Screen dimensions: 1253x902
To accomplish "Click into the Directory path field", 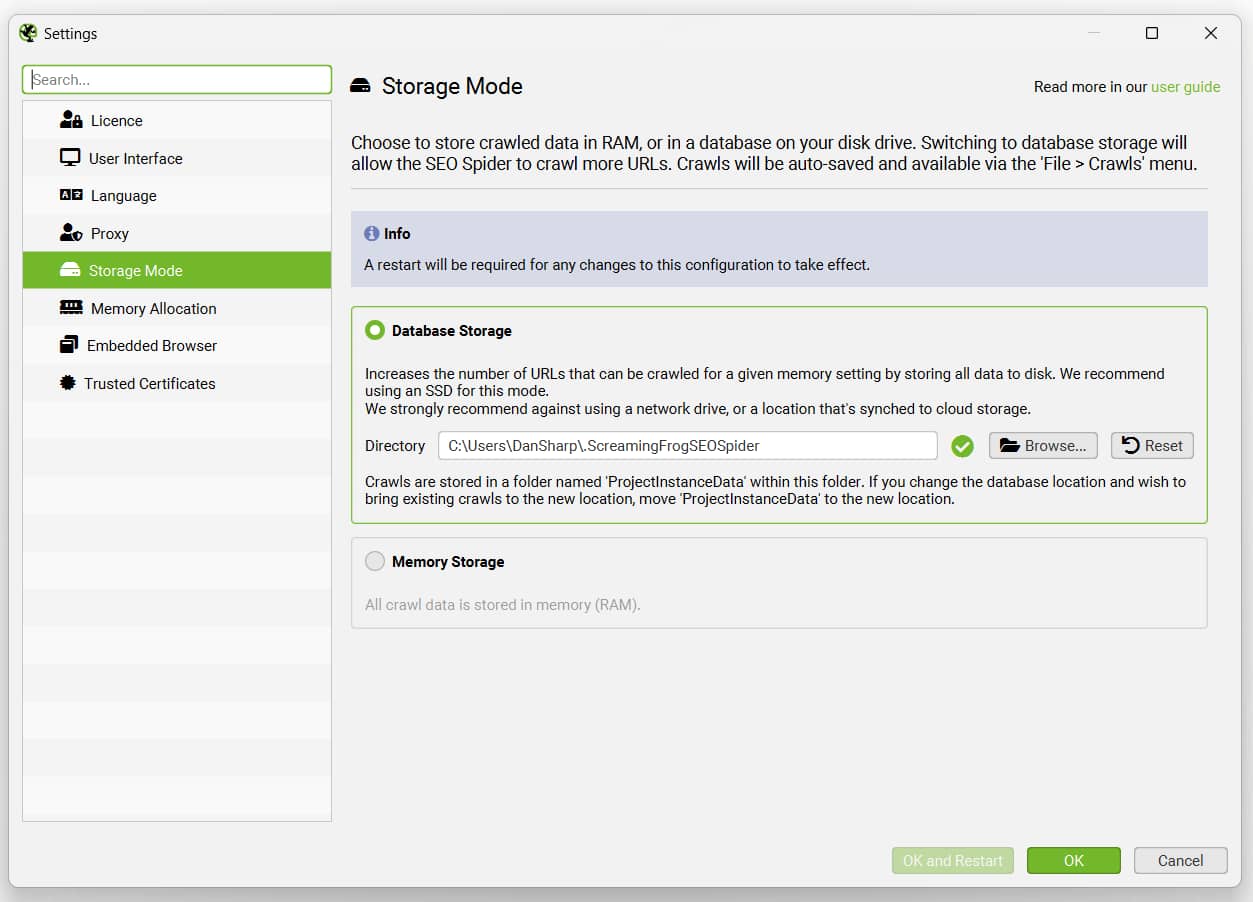I will (687, 446).
